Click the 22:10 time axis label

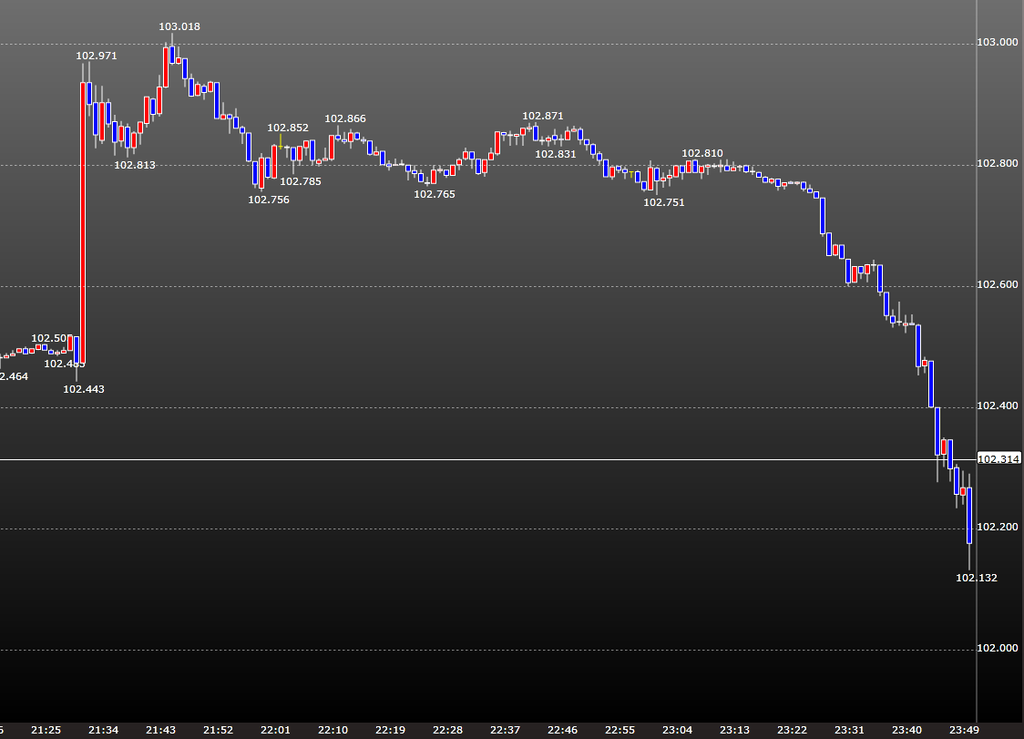click(333, 731)
